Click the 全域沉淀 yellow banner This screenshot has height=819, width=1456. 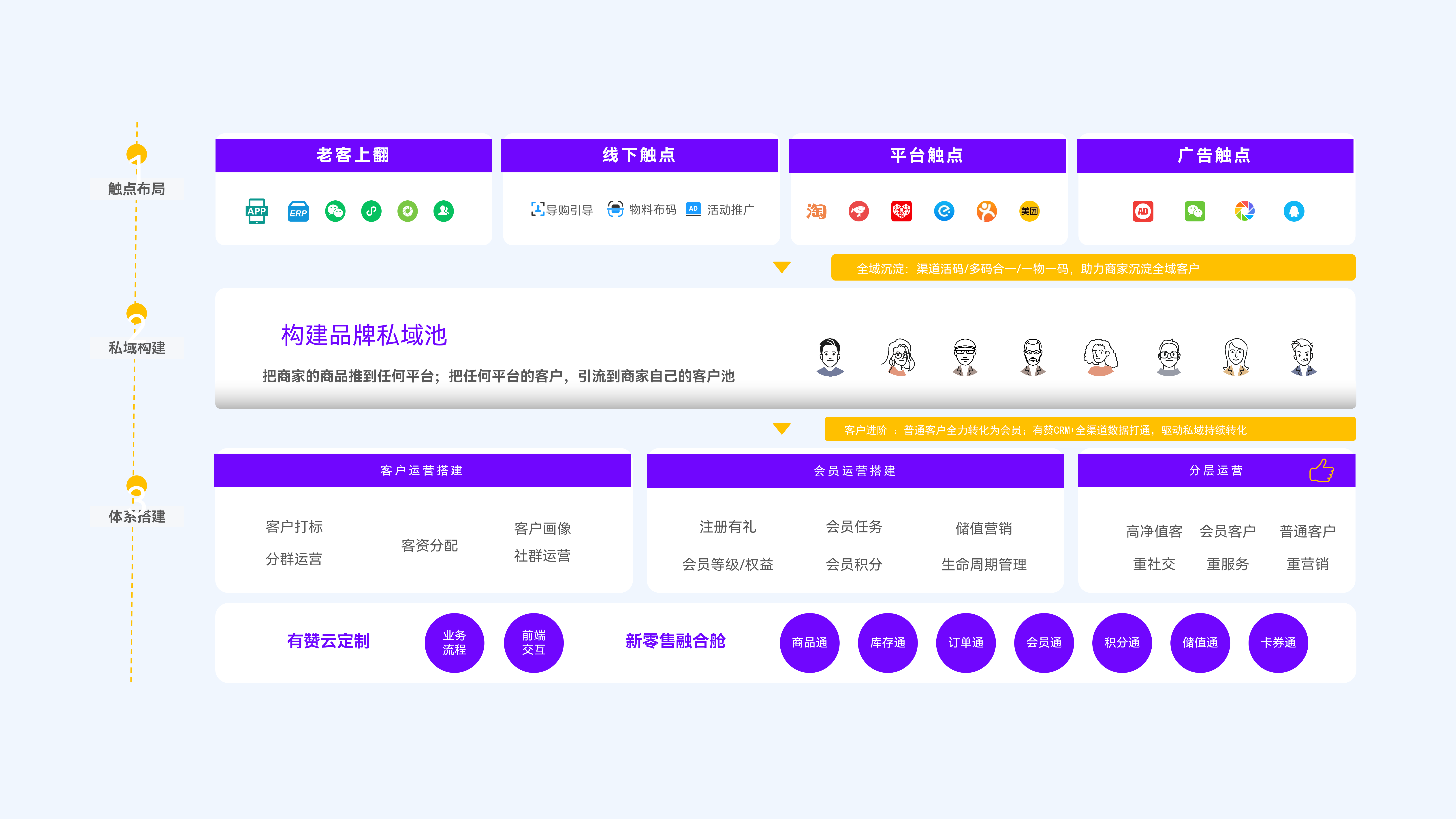(1093, 268)
